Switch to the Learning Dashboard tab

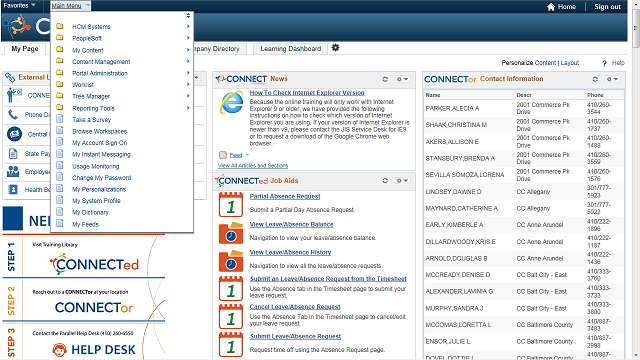coord(291,49)
